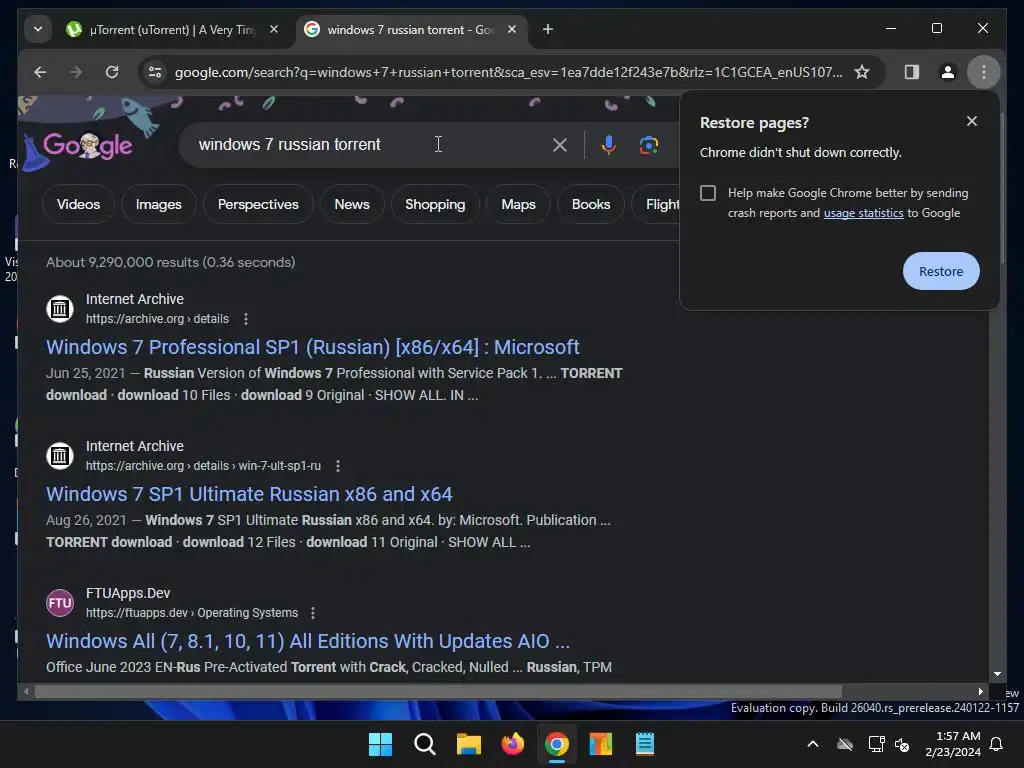
Task: Clear the search query with X
Action: click(x=560, y=145)
